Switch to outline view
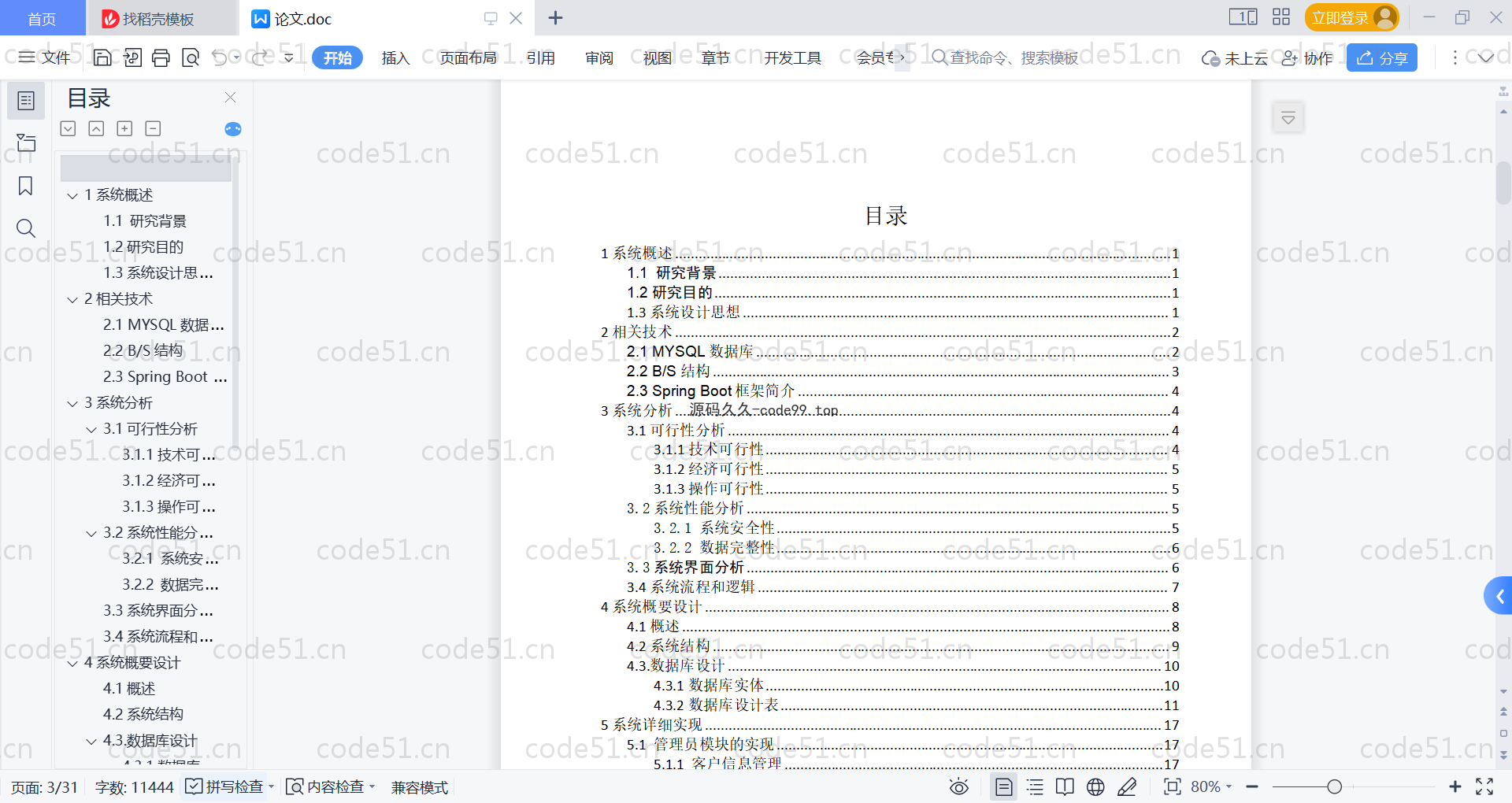 [x=1035, y=786]
